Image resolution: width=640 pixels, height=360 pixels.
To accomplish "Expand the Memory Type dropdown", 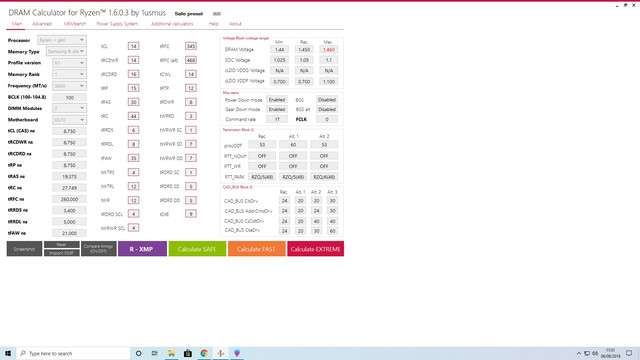I will pos(66,51).
